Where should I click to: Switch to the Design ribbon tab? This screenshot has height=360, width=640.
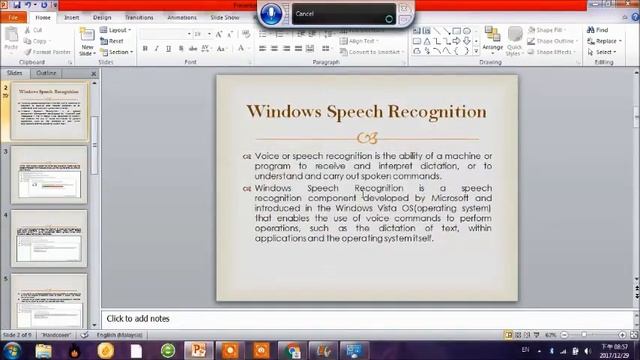pos(102,18)
